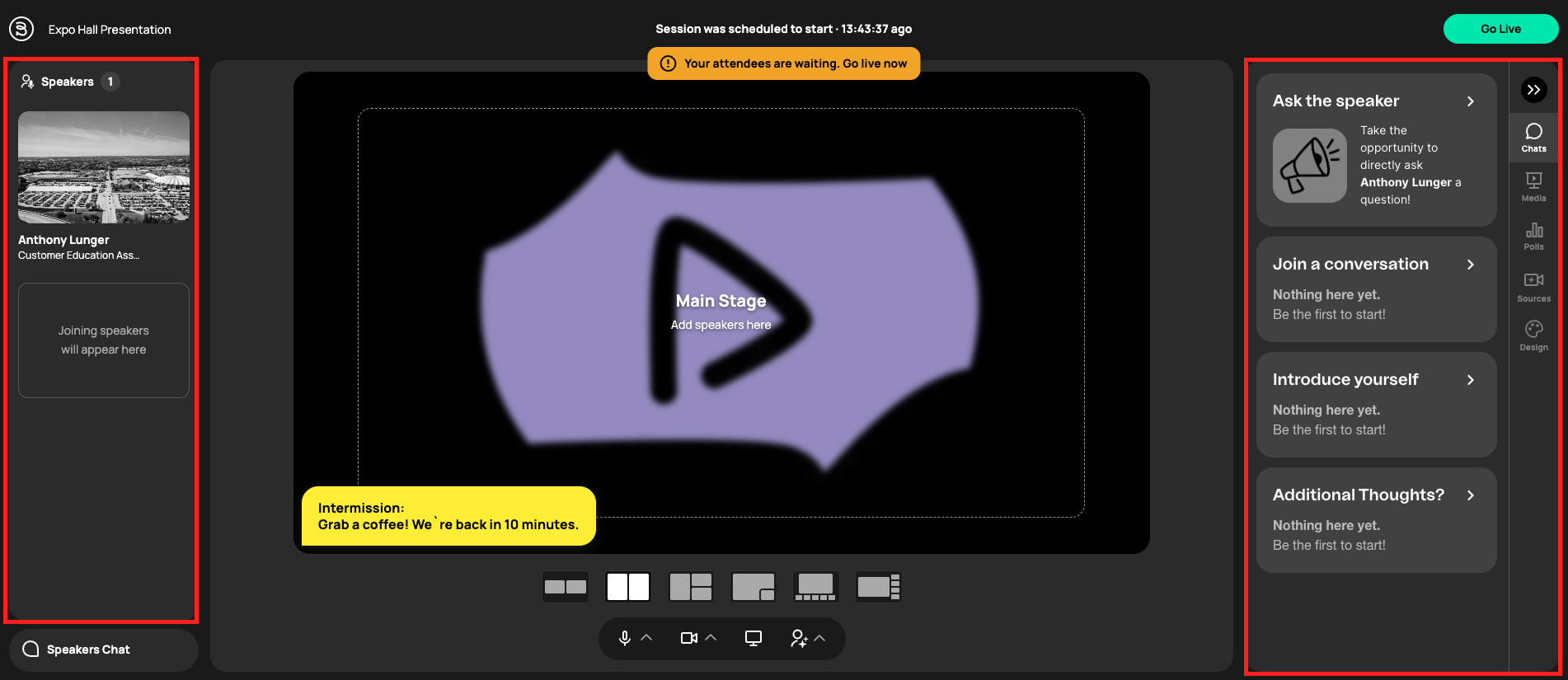Pick the layout with right sidebar thumbnails
The image size is (1568, 680).
click(x=878, y=587)
